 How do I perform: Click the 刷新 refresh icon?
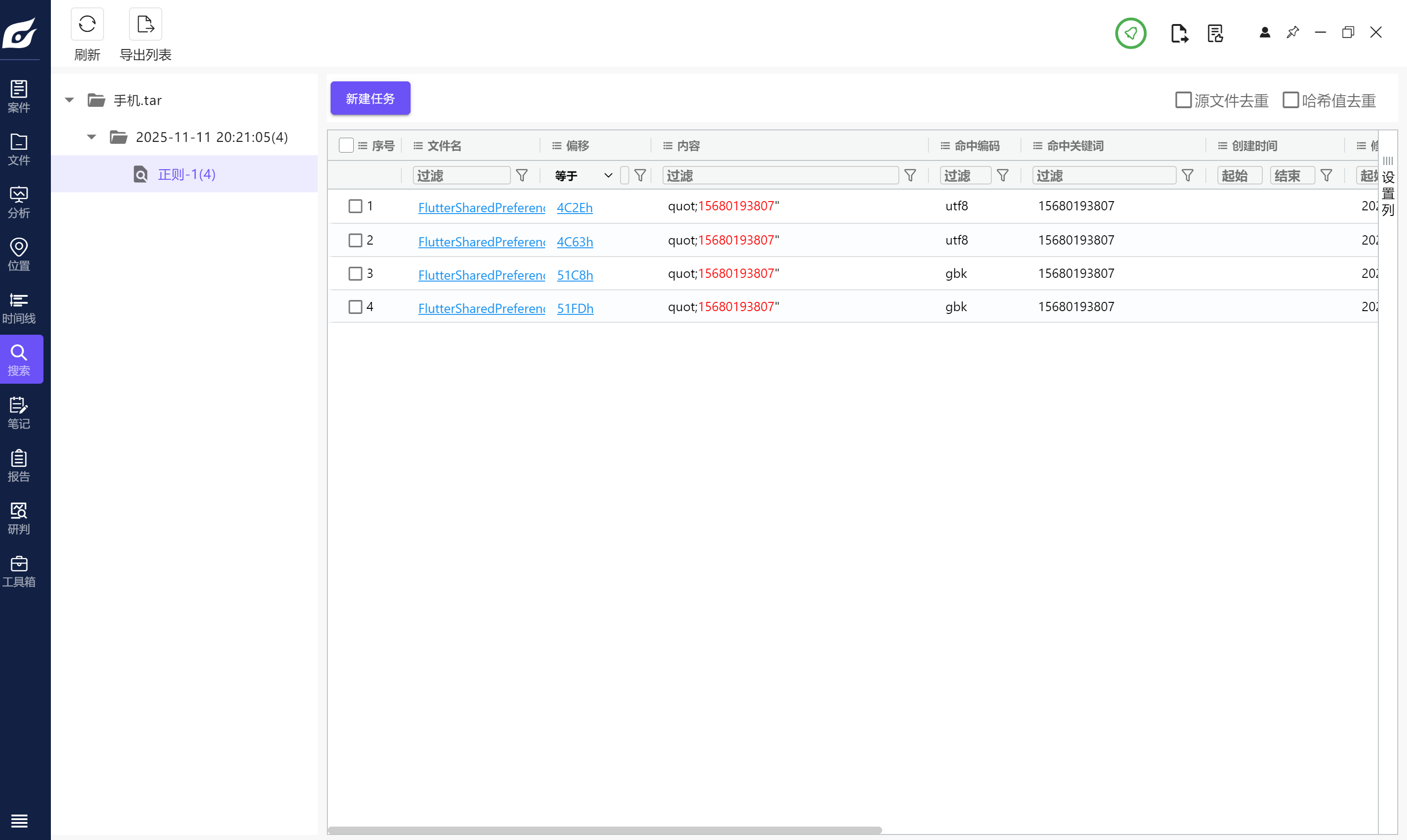87,25
